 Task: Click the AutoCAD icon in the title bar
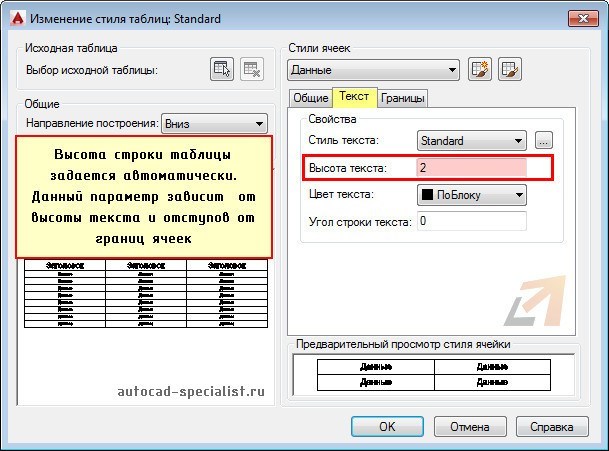(15, 17)
